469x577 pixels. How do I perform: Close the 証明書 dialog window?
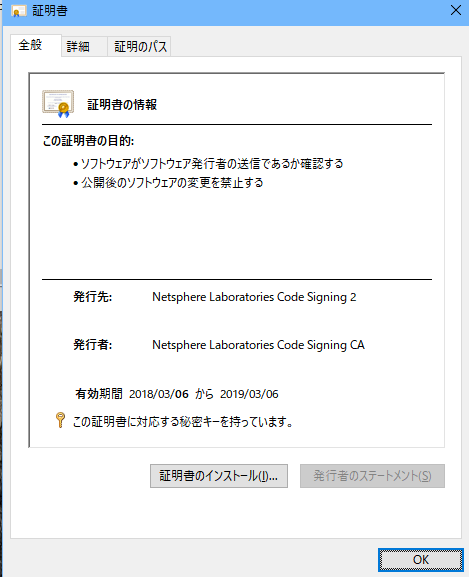(x=456, y=10)
